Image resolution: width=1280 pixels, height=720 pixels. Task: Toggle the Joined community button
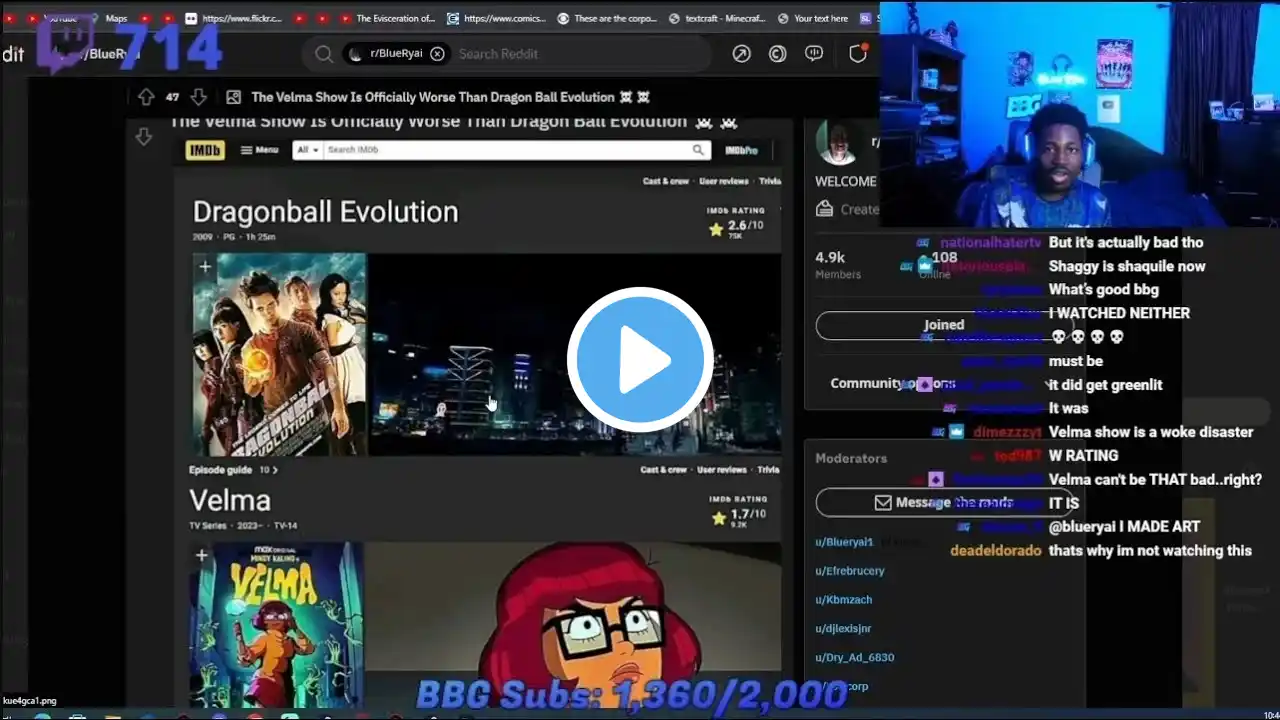(x=943, y=325)
